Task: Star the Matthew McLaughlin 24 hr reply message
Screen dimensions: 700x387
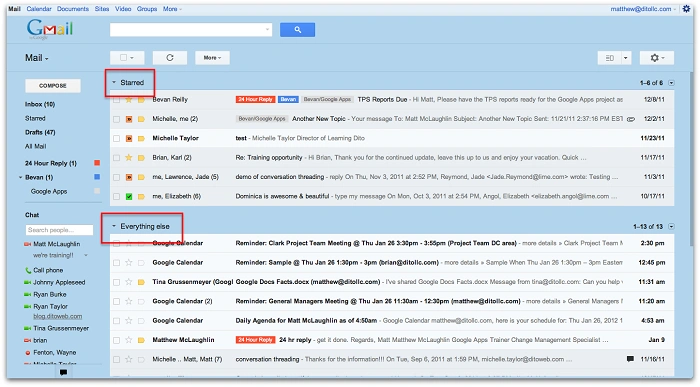Action: tap(129, 340)
